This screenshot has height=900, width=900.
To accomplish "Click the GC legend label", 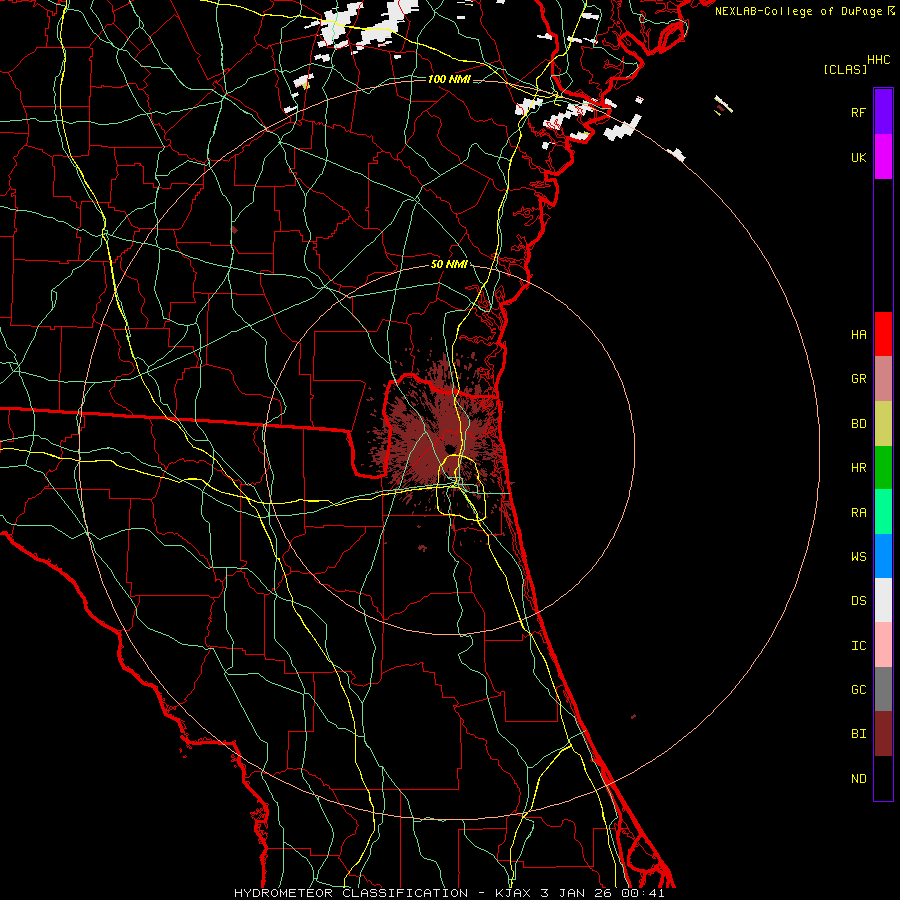I will click(858, 690).
